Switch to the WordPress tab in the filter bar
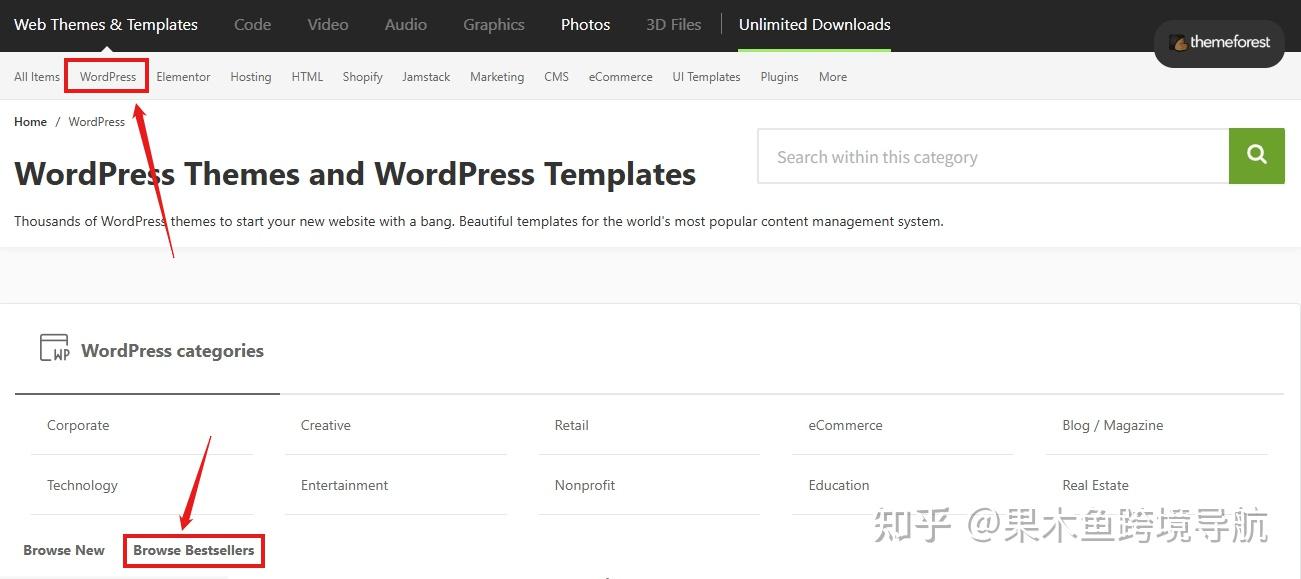The width and height of the screenshot is (1301, 579). point(107,76)
